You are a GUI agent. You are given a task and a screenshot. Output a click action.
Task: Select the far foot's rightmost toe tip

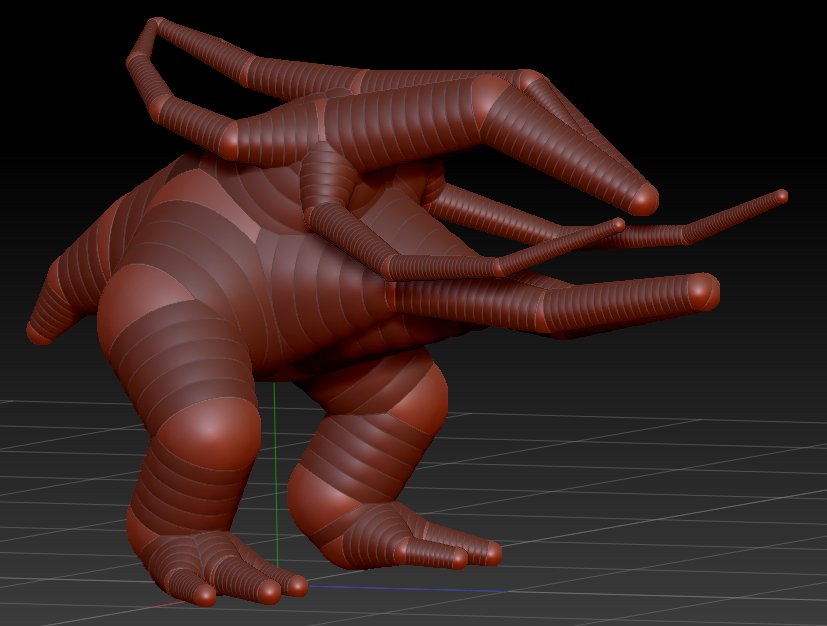[x=492, y=553]
